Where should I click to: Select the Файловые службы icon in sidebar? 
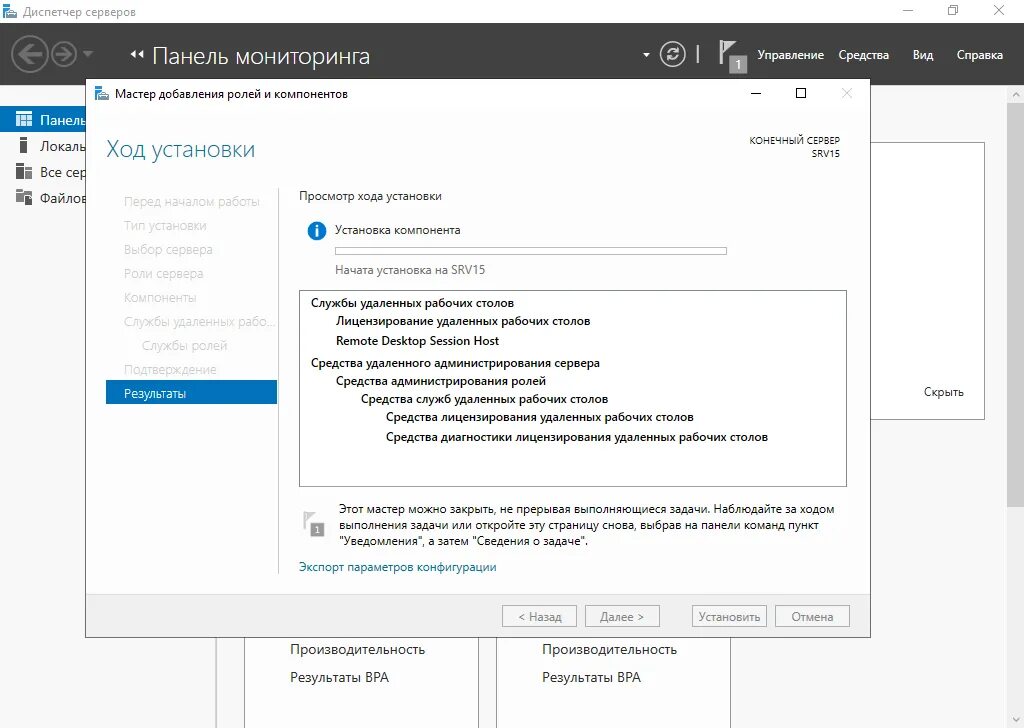pos(24,197)
